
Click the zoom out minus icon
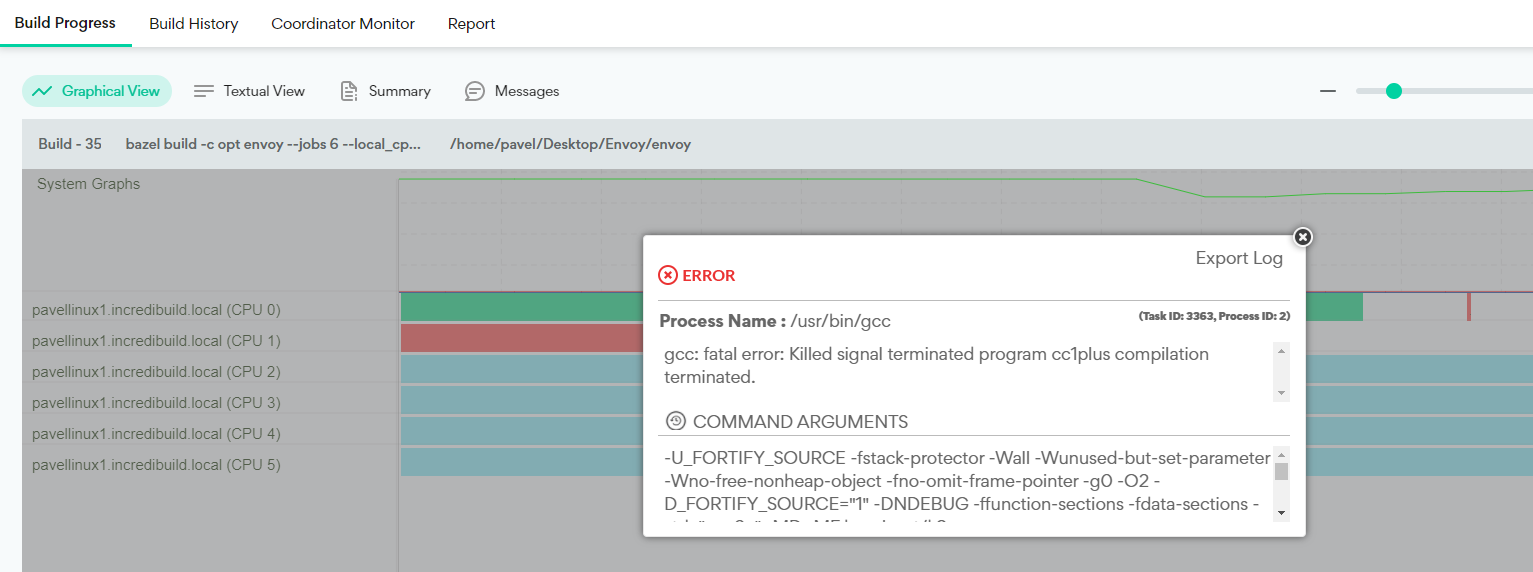tap(1328, 91)
